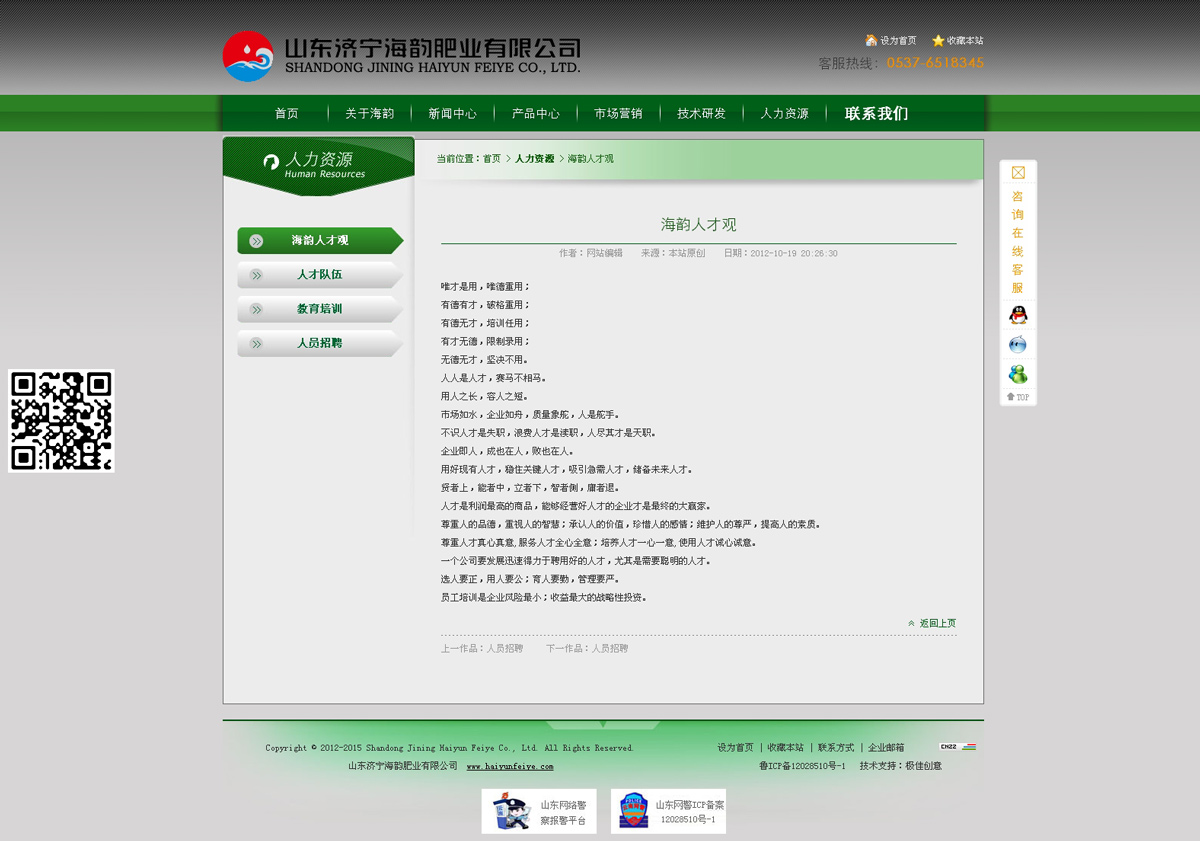Click 鲁ICP备12028510号-1 footer link
The width and height of the screenshot is (1200, 841).
point(803,766)
